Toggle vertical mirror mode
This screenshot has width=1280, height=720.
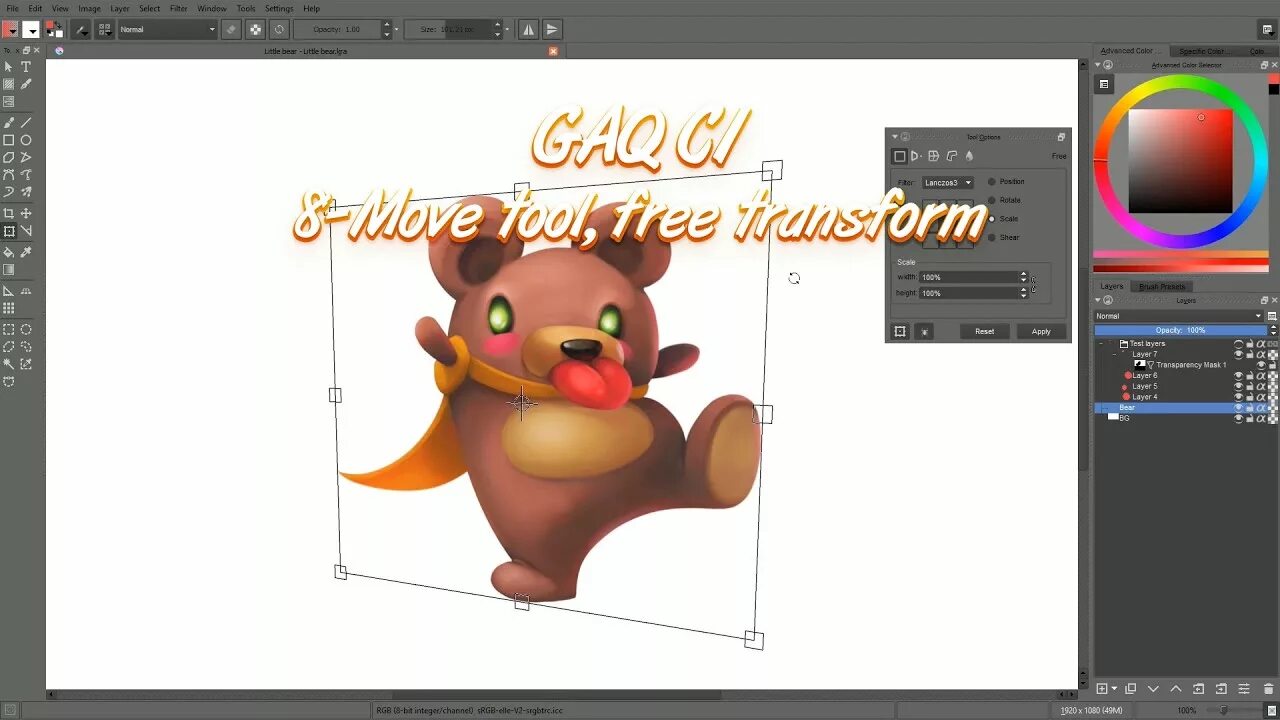(552, 29)
